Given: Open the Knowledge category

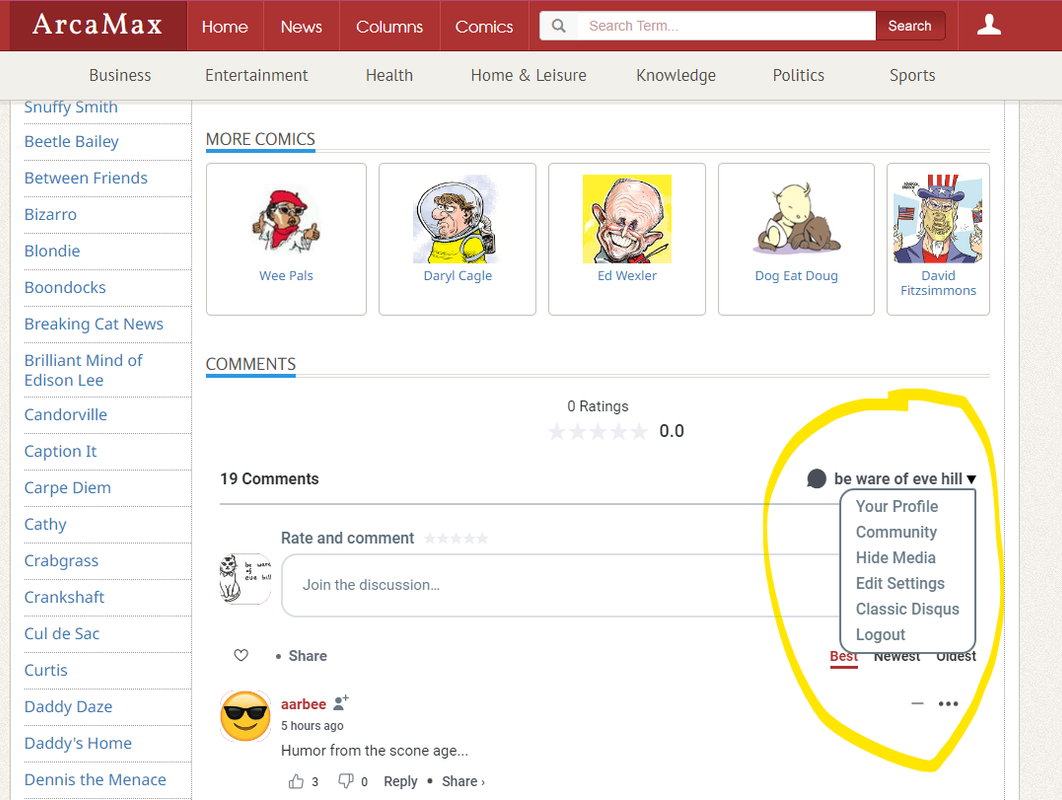Looking at the screenshot, I should coord(676,75).
